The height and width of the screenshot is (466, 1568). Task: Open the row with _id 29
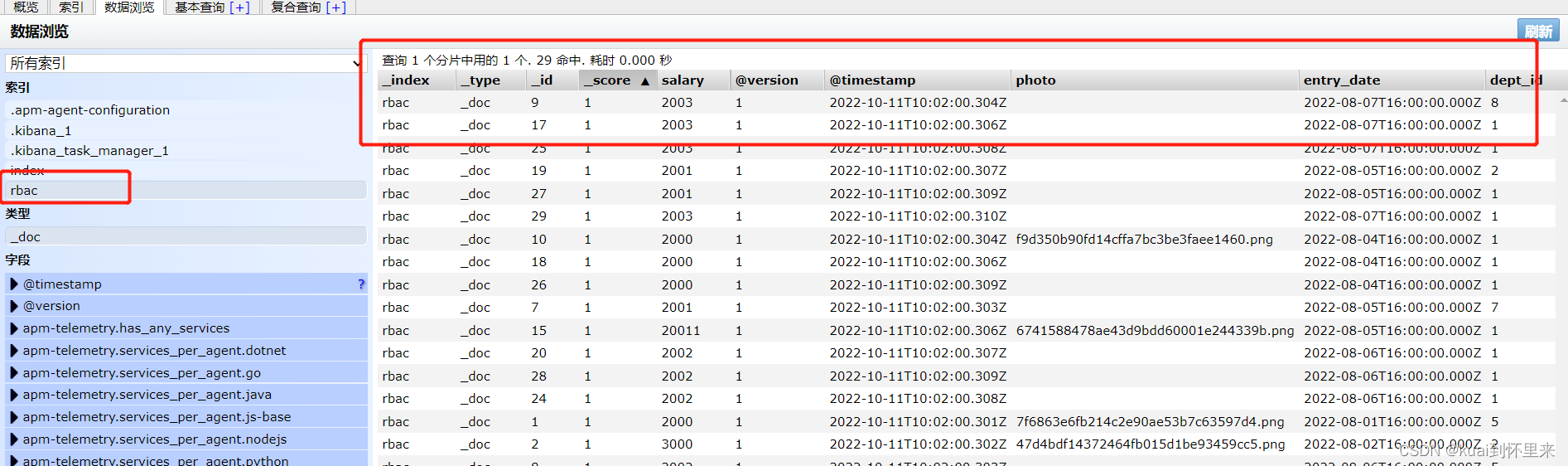pos(967,216)
